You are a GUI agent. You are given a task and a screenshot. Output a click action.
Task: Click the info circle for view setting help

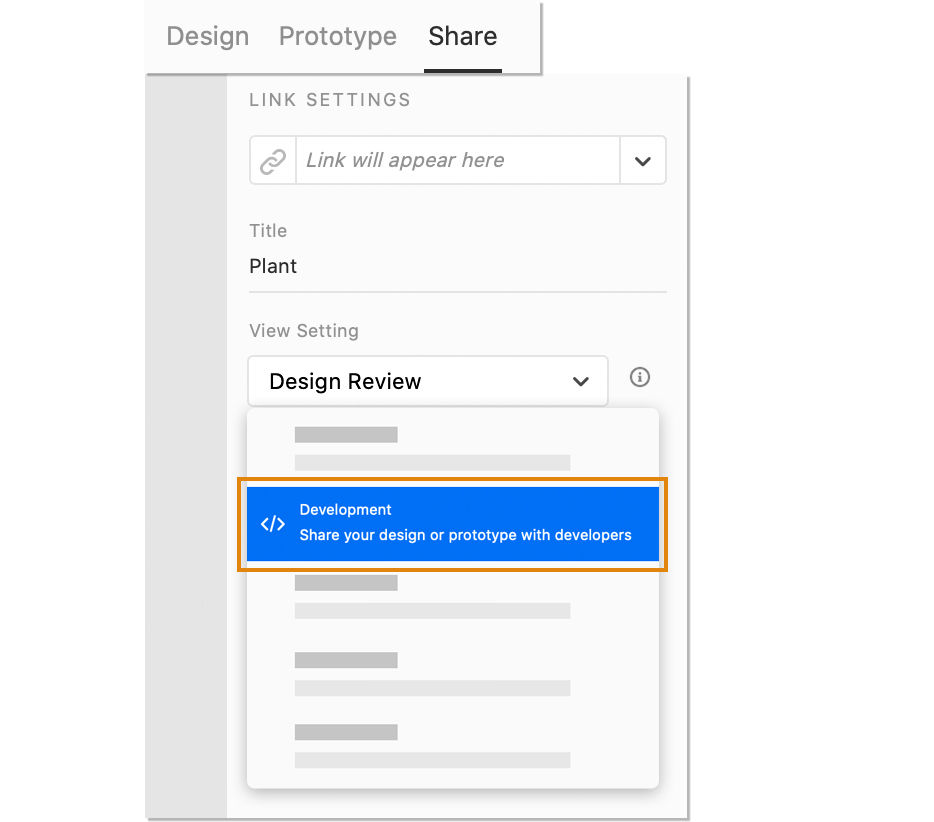pos(639,377)
